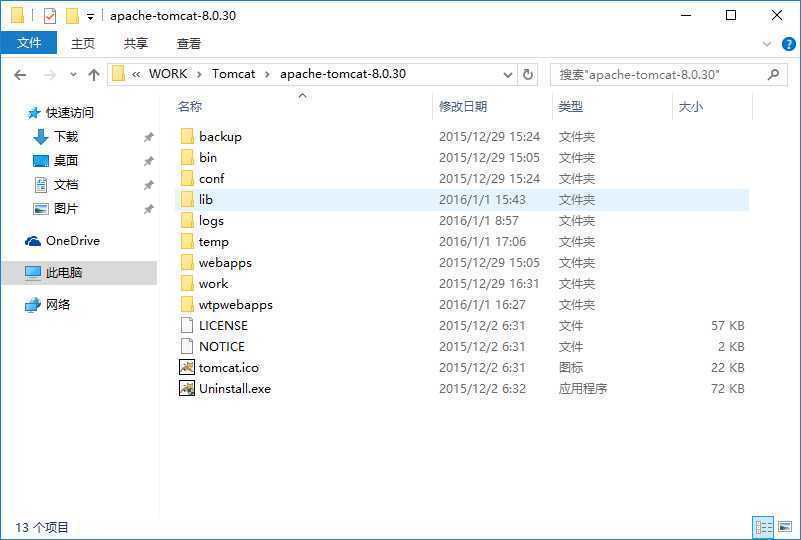Viewport: 801px width, 540px height.
Task: Select the LICENSE file icon
Action: point(187,325)
